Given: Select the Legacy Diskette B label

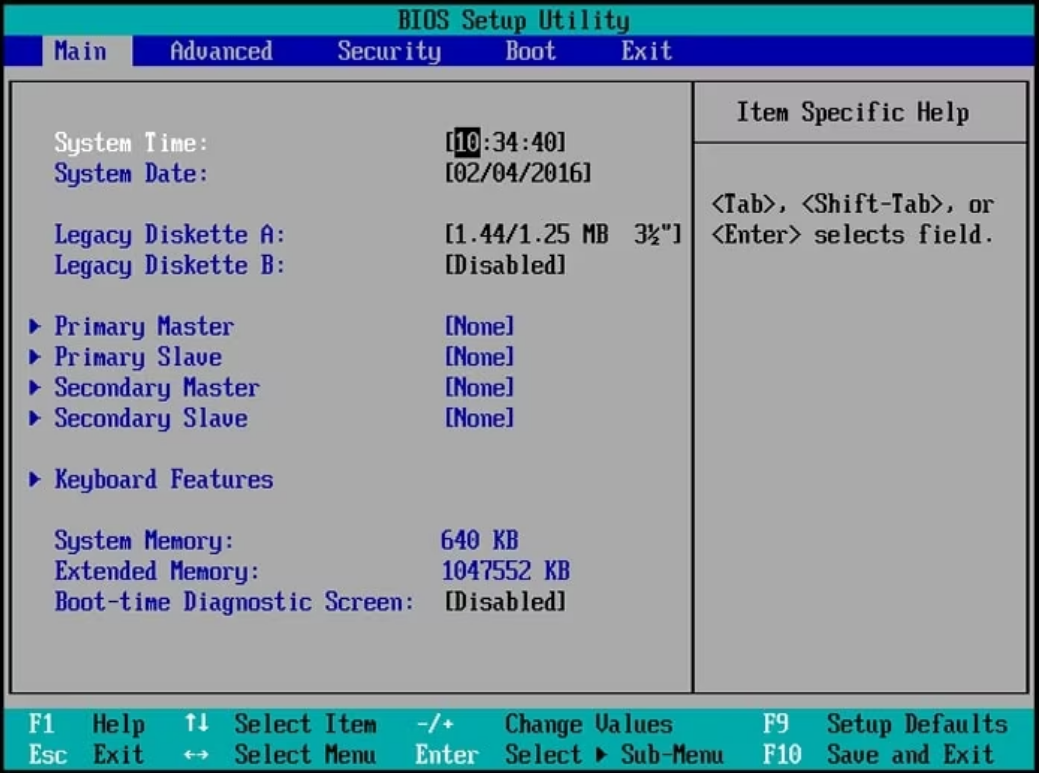Looking at the screenshot, I should pos(170,265).
